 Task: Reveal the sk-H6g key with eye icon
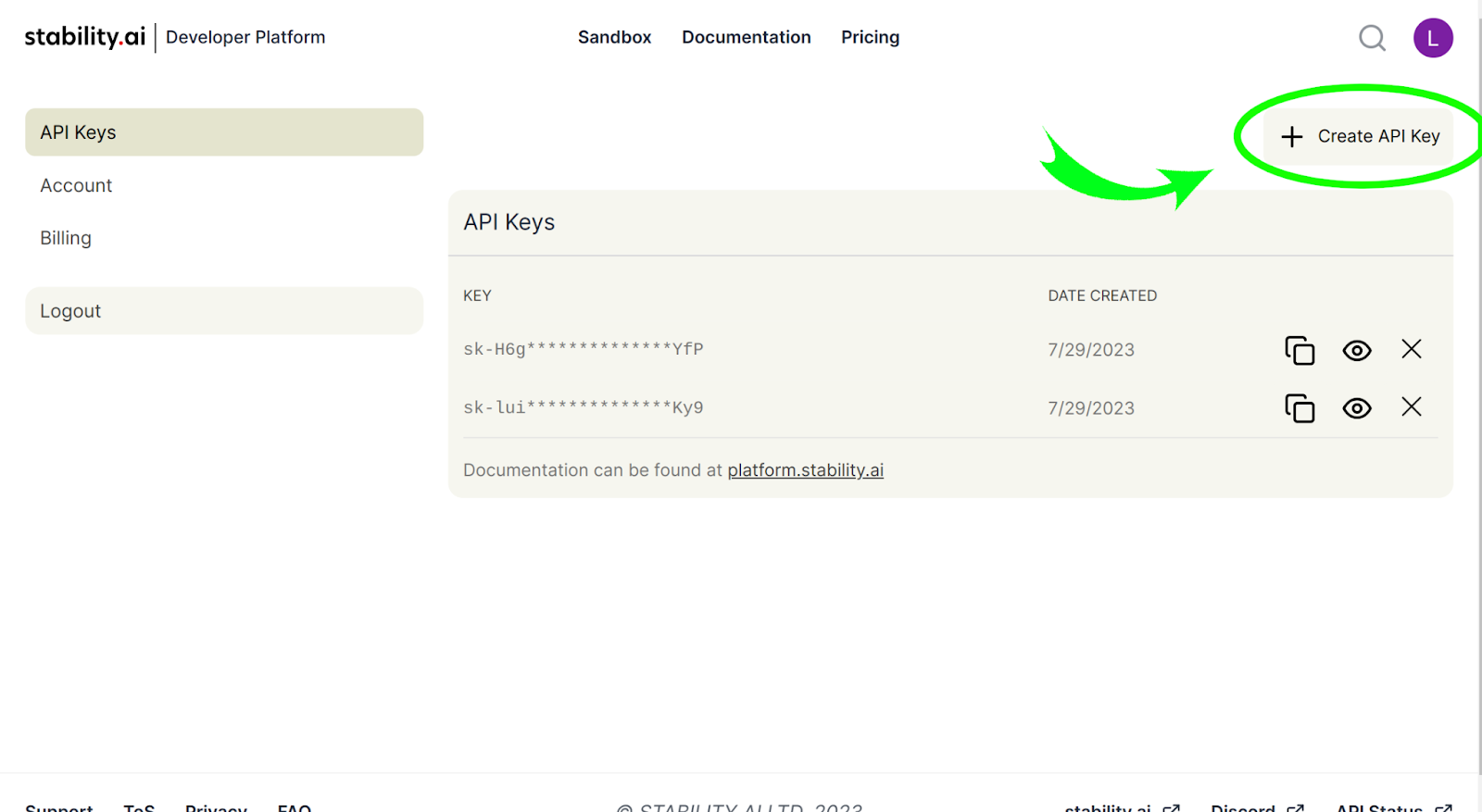[1357, 350]
